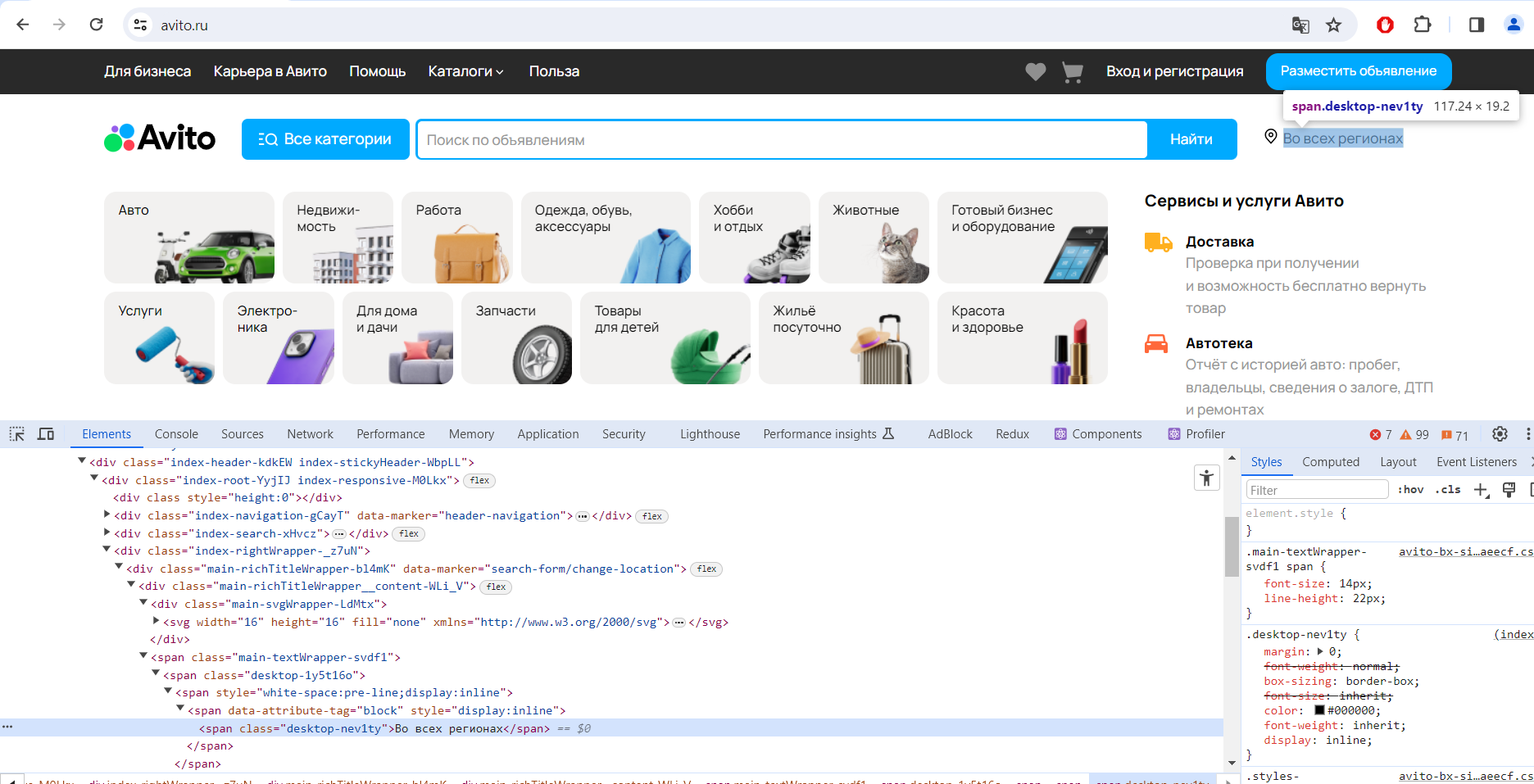Click in the Поиск по объявлениям search field
This screenshot has width=1534, height=784.
(x=782, y=140)
